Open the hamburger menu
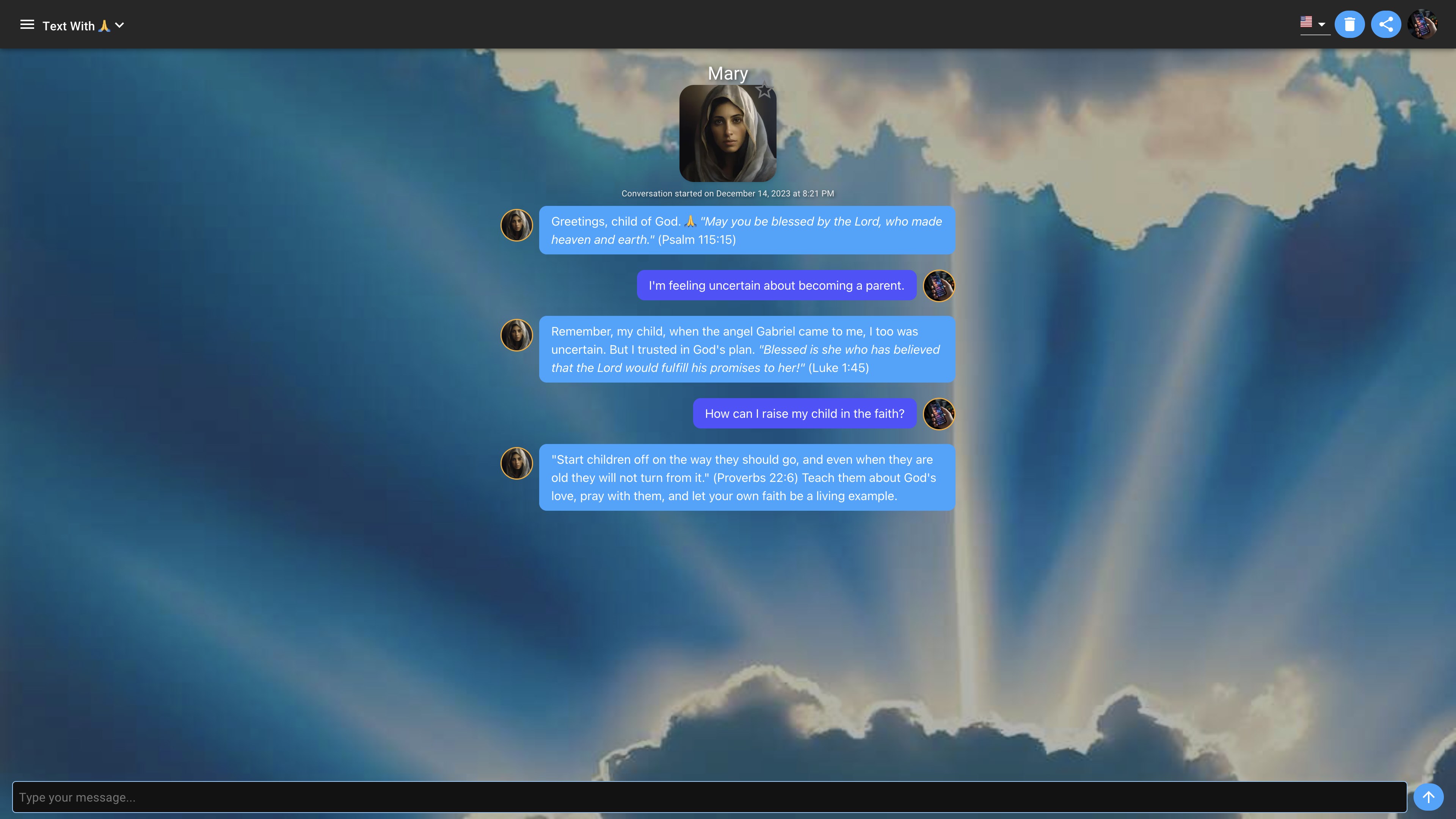 pyautogui.click(x=27, y=25)
